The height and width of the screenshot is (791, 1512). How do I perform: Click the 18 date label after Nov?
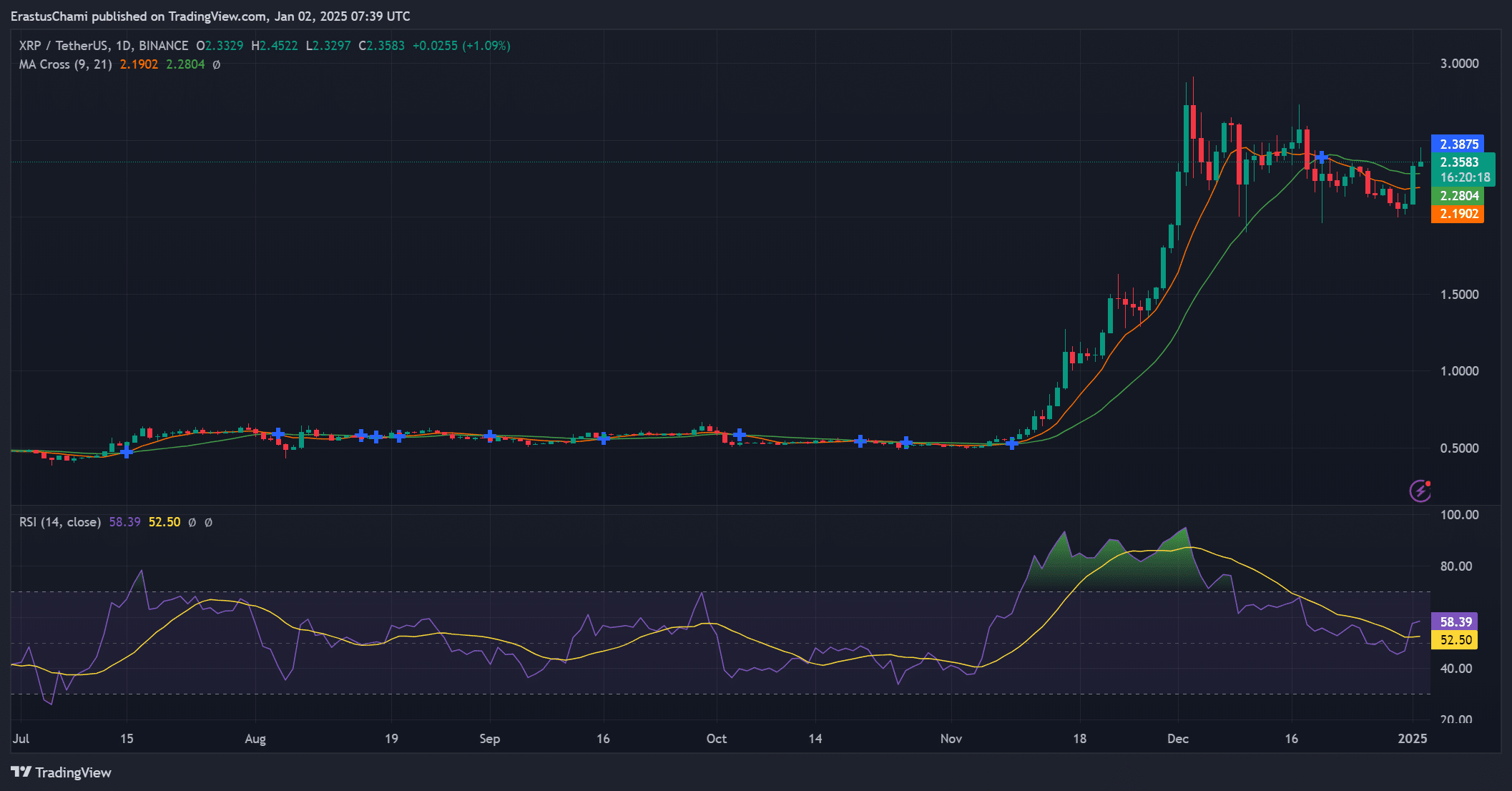click(x=1080, y=739)
